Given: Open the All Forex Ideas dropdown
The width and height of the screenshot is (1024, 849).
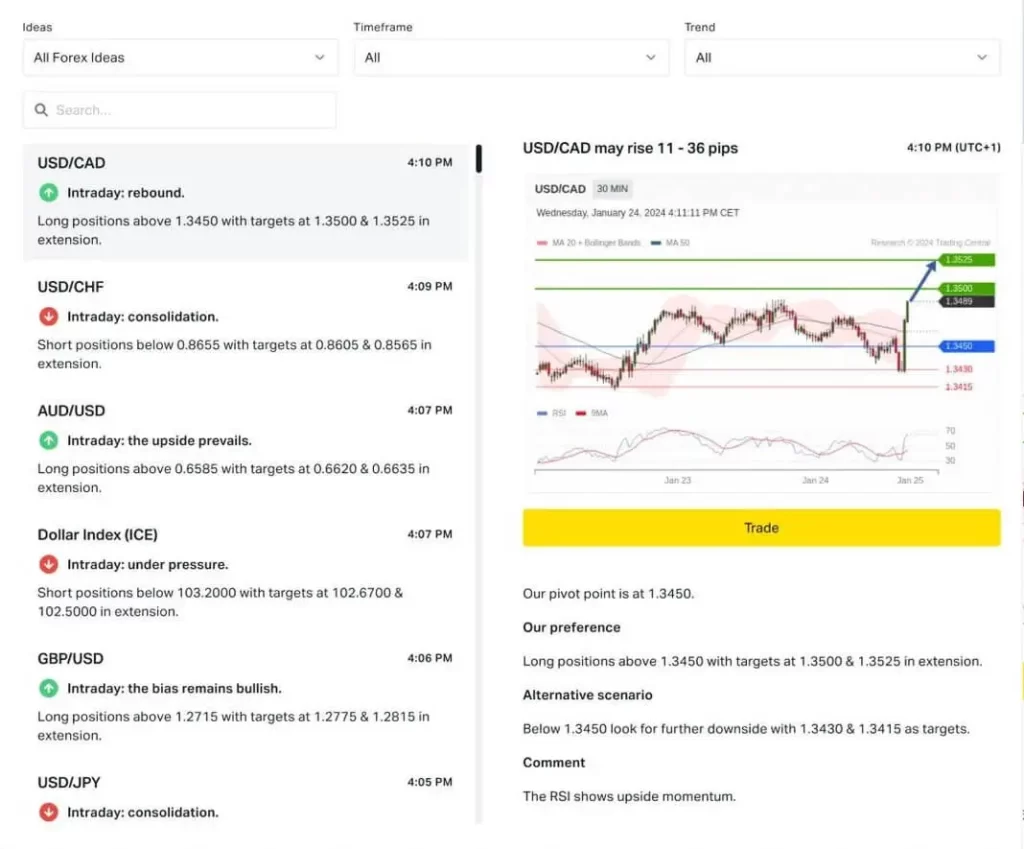Looking at the screenshot, I should (180, 58).
